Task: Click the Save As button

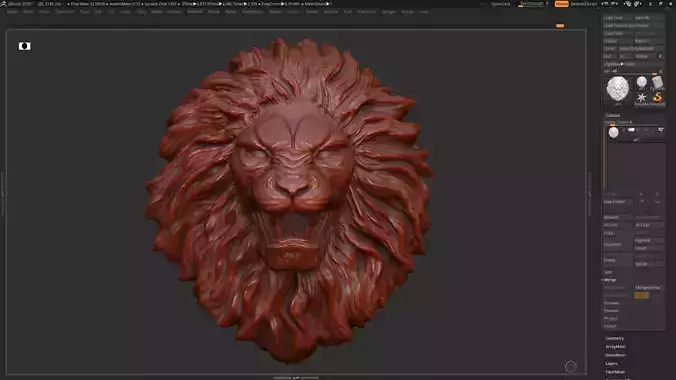Action: (649, 18)
